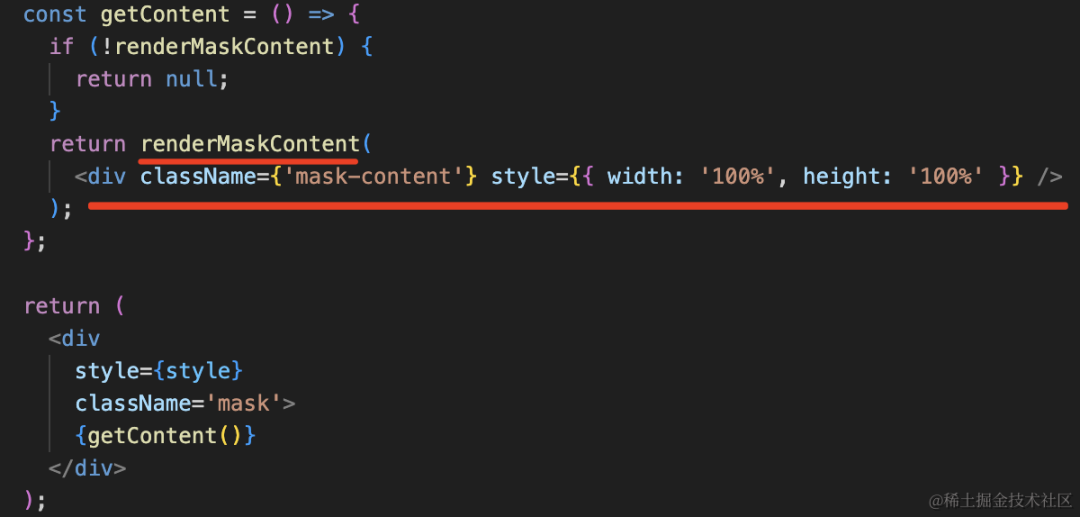Click the getContent function name declaration
Image resolution: width=1080 pixels, height=517 pixels.
165,14
